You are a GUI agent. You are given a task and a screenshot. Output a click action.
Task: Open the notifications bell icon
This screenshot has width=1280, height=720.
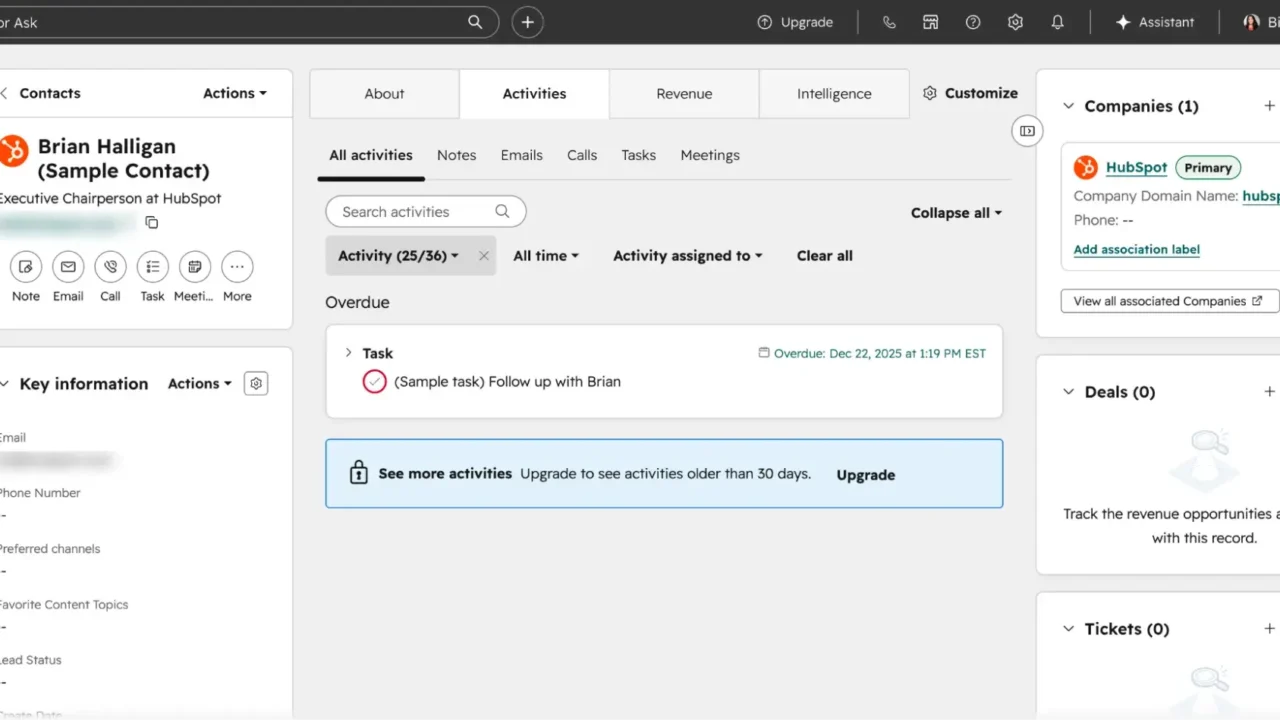1057,22
